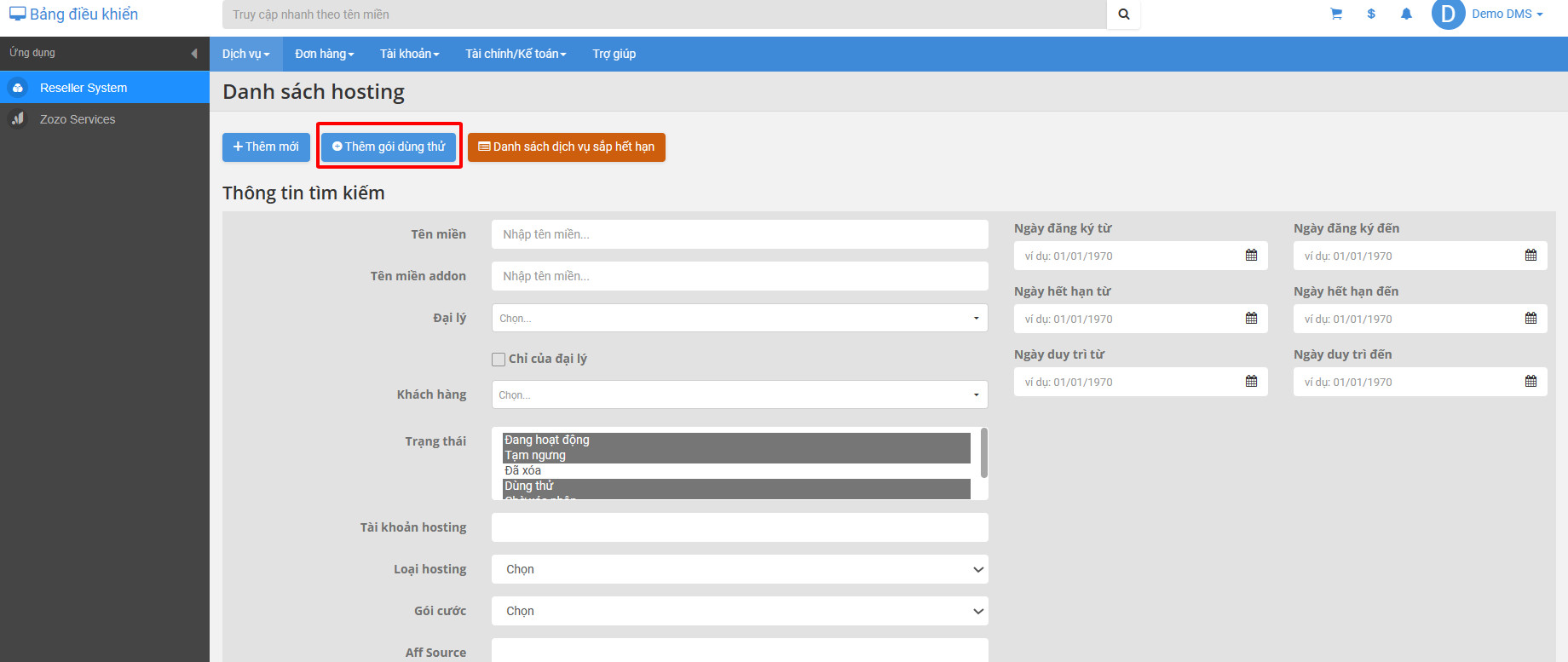Image resolution: width=1568 pixels, height=662 pixels.
Task: Click the Demo DMS avatar icon
Action: point(1448,14)
